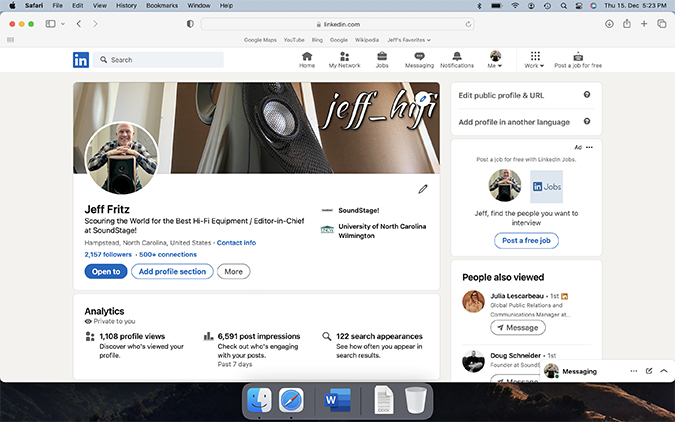Show Safari tab overview
This screenshot has width=675, height=422.
[x=662, y=24]
